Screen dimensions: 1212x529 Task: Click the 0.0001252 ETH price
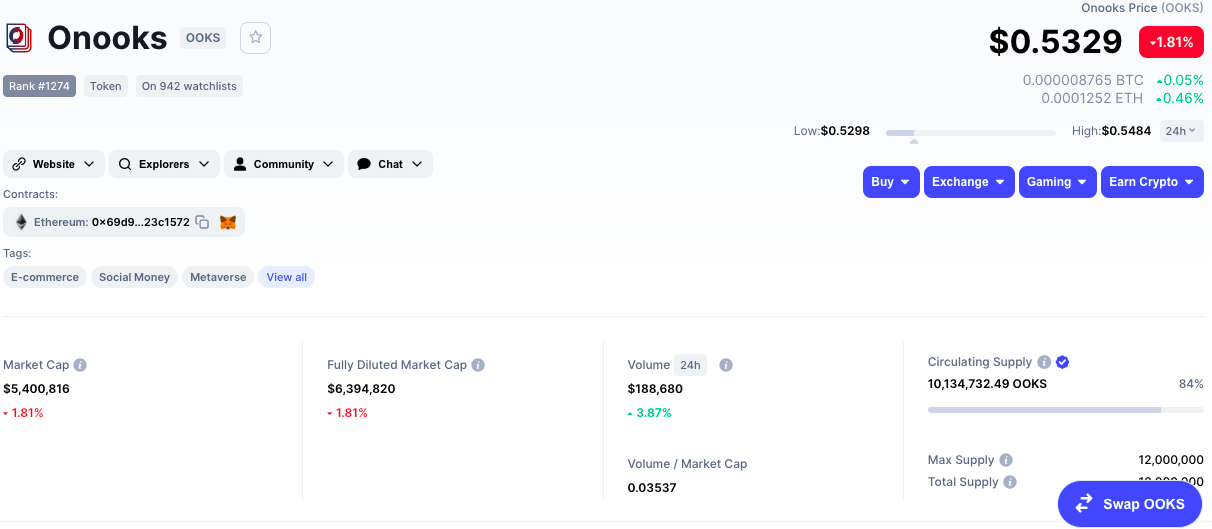[1092, 98]
